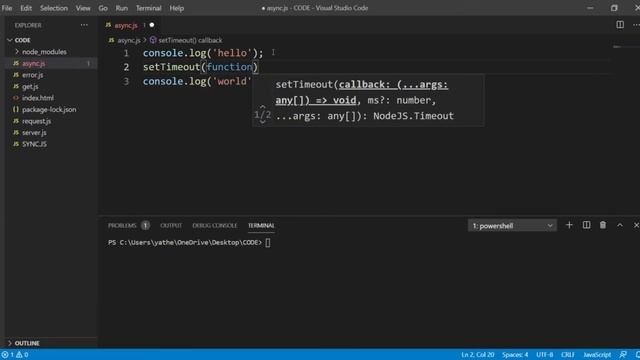Open Explorer more actions ellipsis
This screenshot has height=360, width=640.
pyautogui.click(x=84, y=25)
